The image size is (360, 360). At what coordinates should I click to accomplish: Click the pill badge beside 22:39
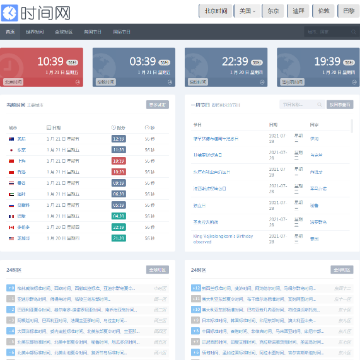click(x=257, y=62)
